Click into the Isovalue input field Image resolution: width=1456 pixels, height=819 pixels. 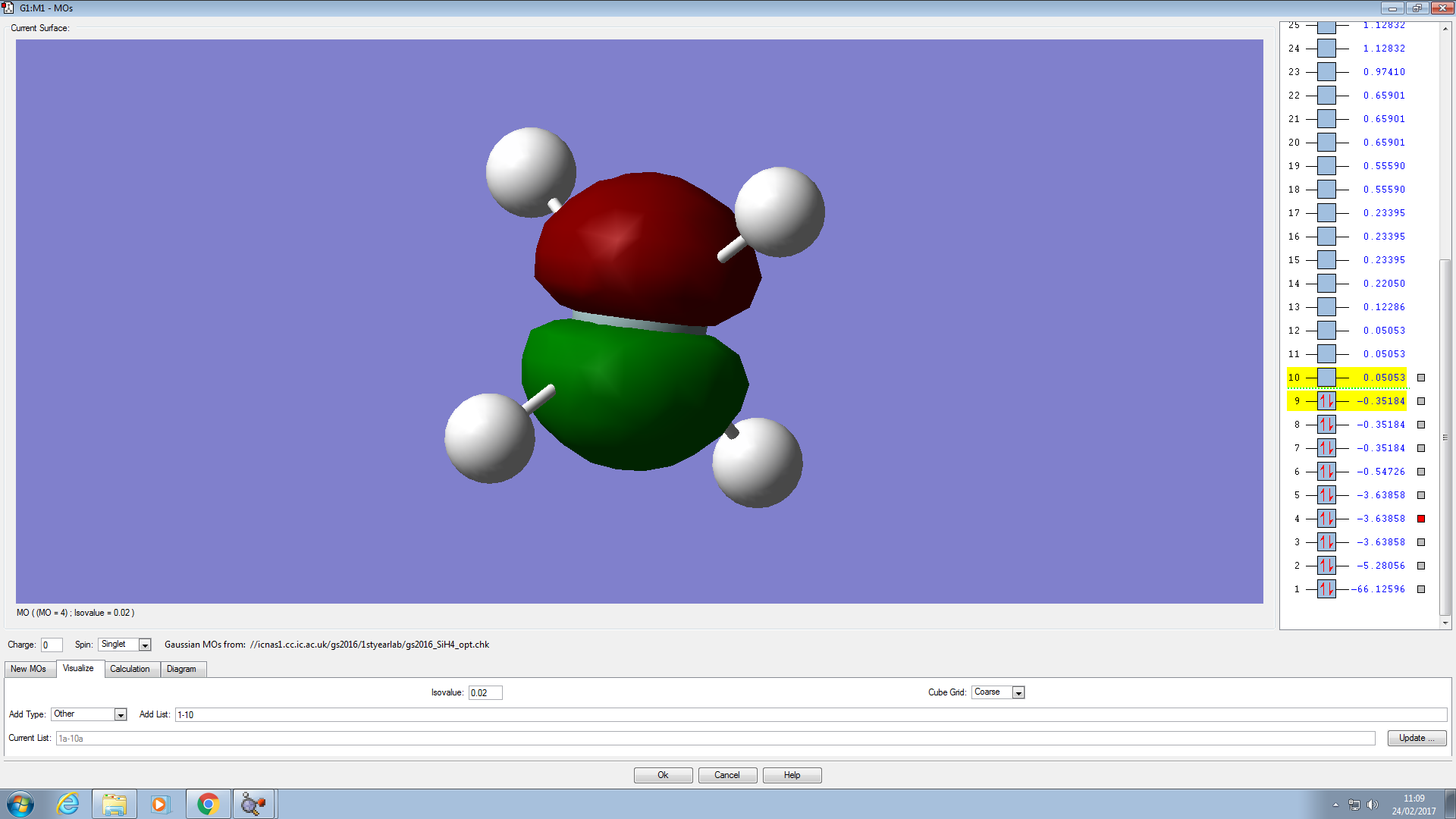pyautogui.click(x=485, y=693)
